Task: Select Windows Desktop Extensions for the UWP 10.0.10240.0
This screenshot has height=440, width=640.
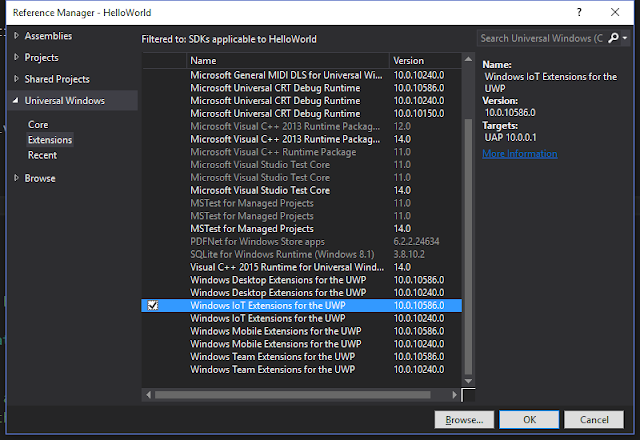Action: (302, 293)
